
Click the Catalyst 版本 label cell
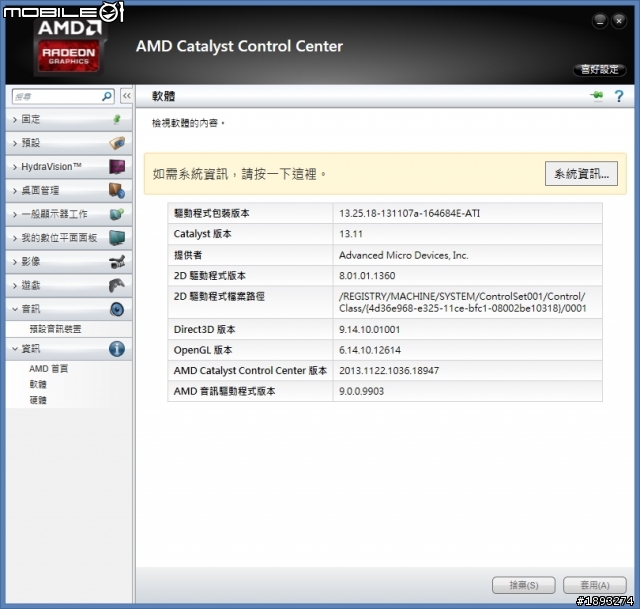coord(250,234)
